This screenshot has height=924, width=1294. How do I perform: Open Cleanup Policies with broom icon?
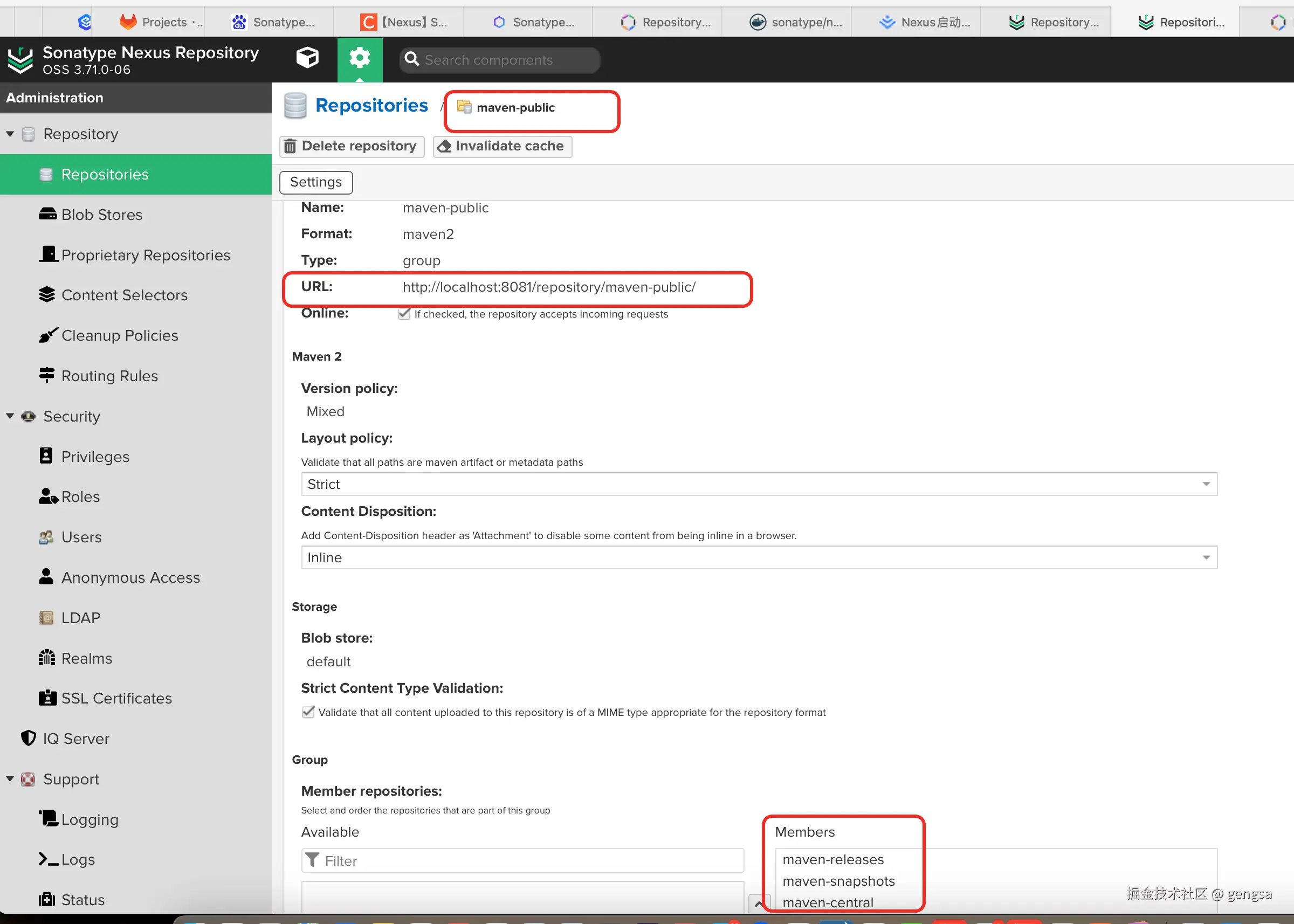click(x=120, y=335)
